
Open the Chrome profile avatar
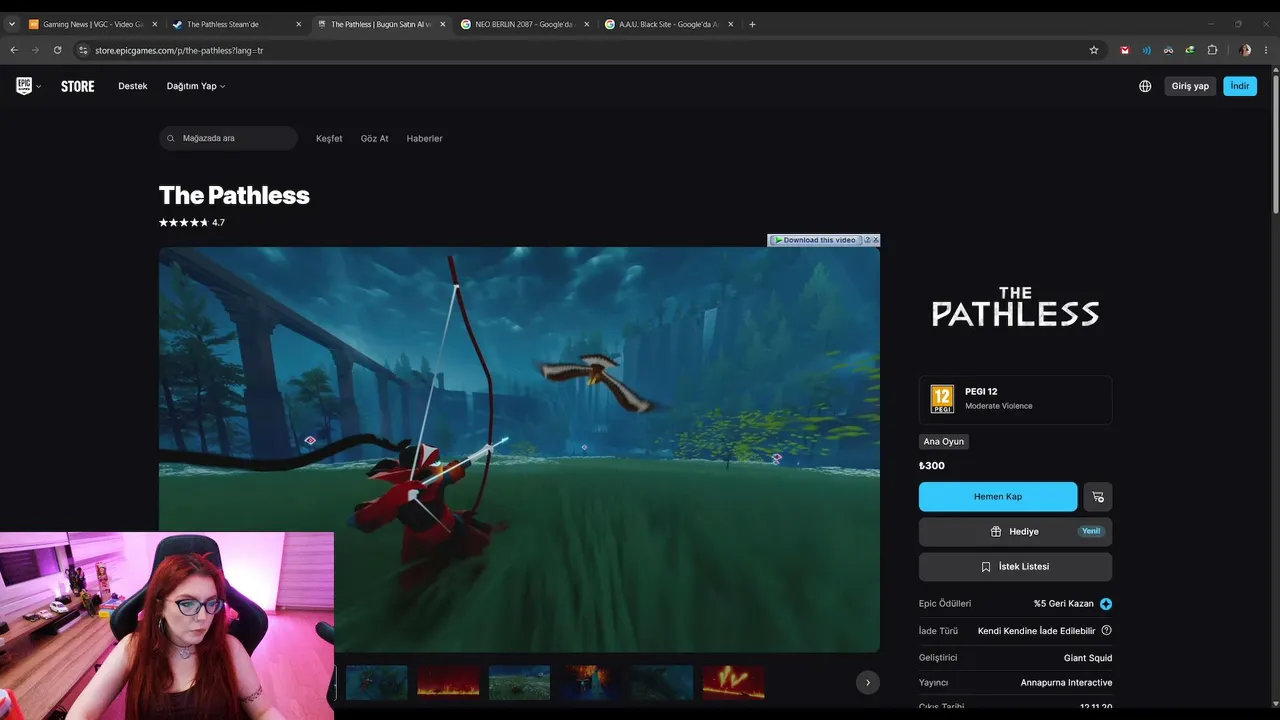(x=1245, y=50)
